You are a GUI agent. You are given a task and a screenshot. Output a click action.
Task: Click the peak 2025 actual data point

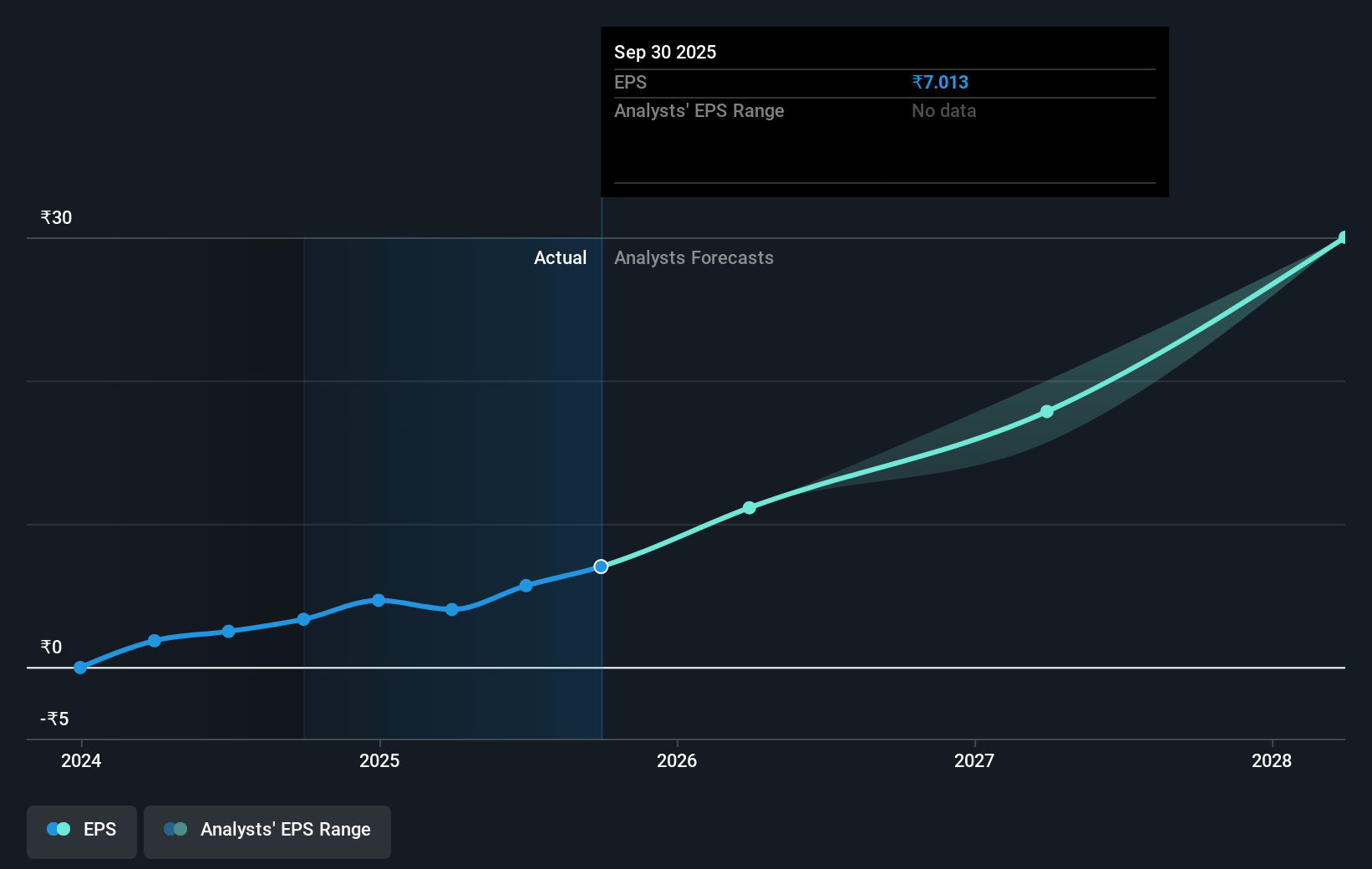(x=379, y=600)
